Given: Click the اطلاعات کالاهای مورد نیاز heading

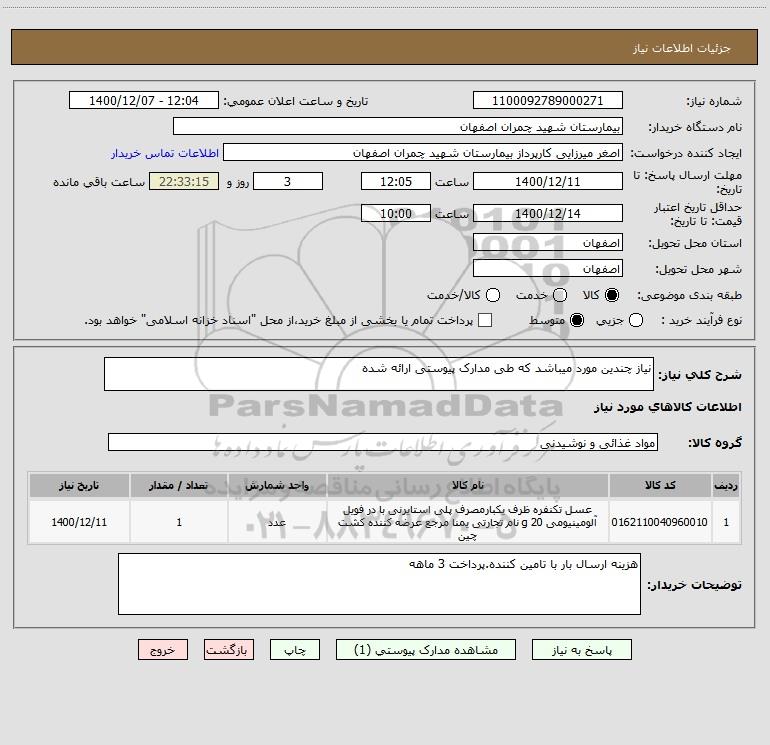Looking at the screenshot, I should click(668, 407).
